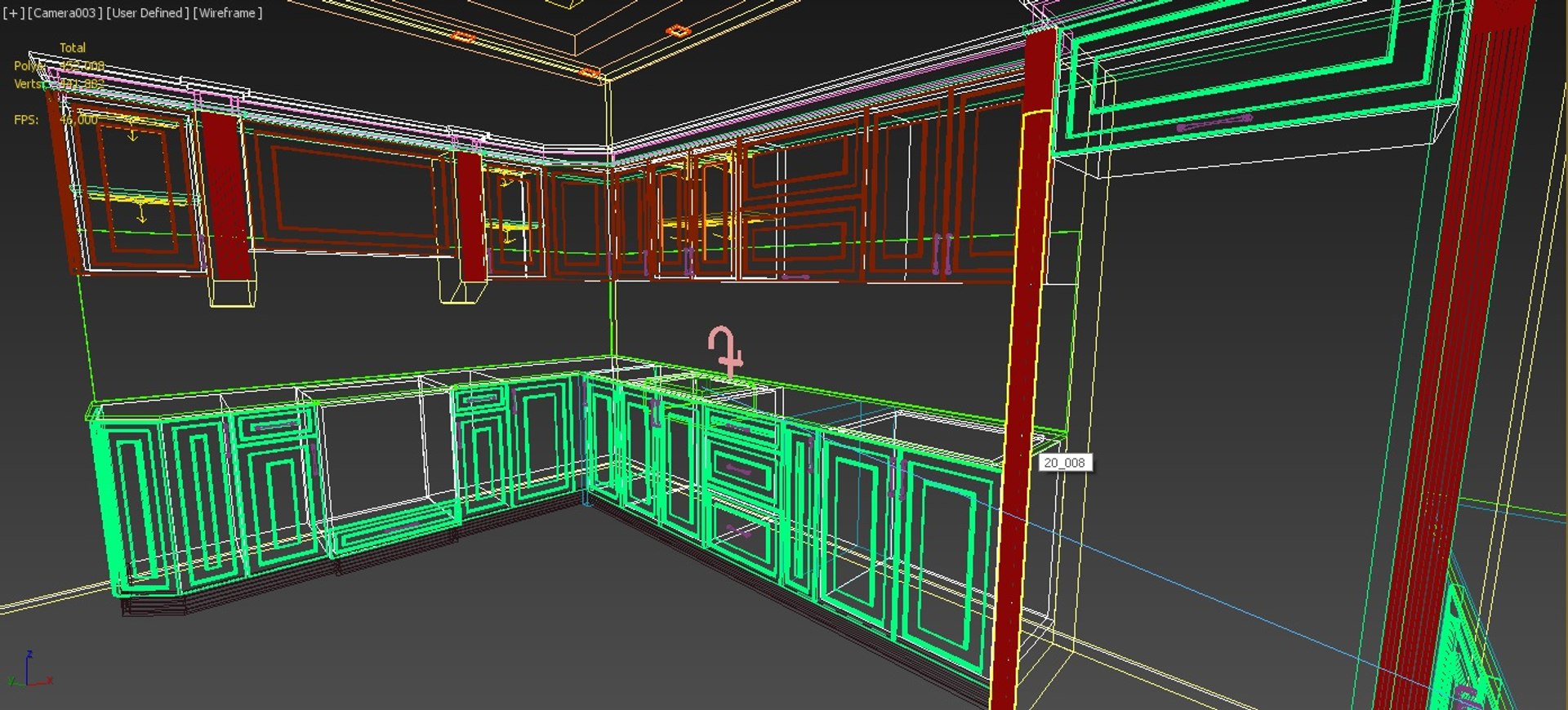The width and height of the screenshot is (1568, 710).
Task: Select the pink faucet object on the countertop
Action: 725,351
